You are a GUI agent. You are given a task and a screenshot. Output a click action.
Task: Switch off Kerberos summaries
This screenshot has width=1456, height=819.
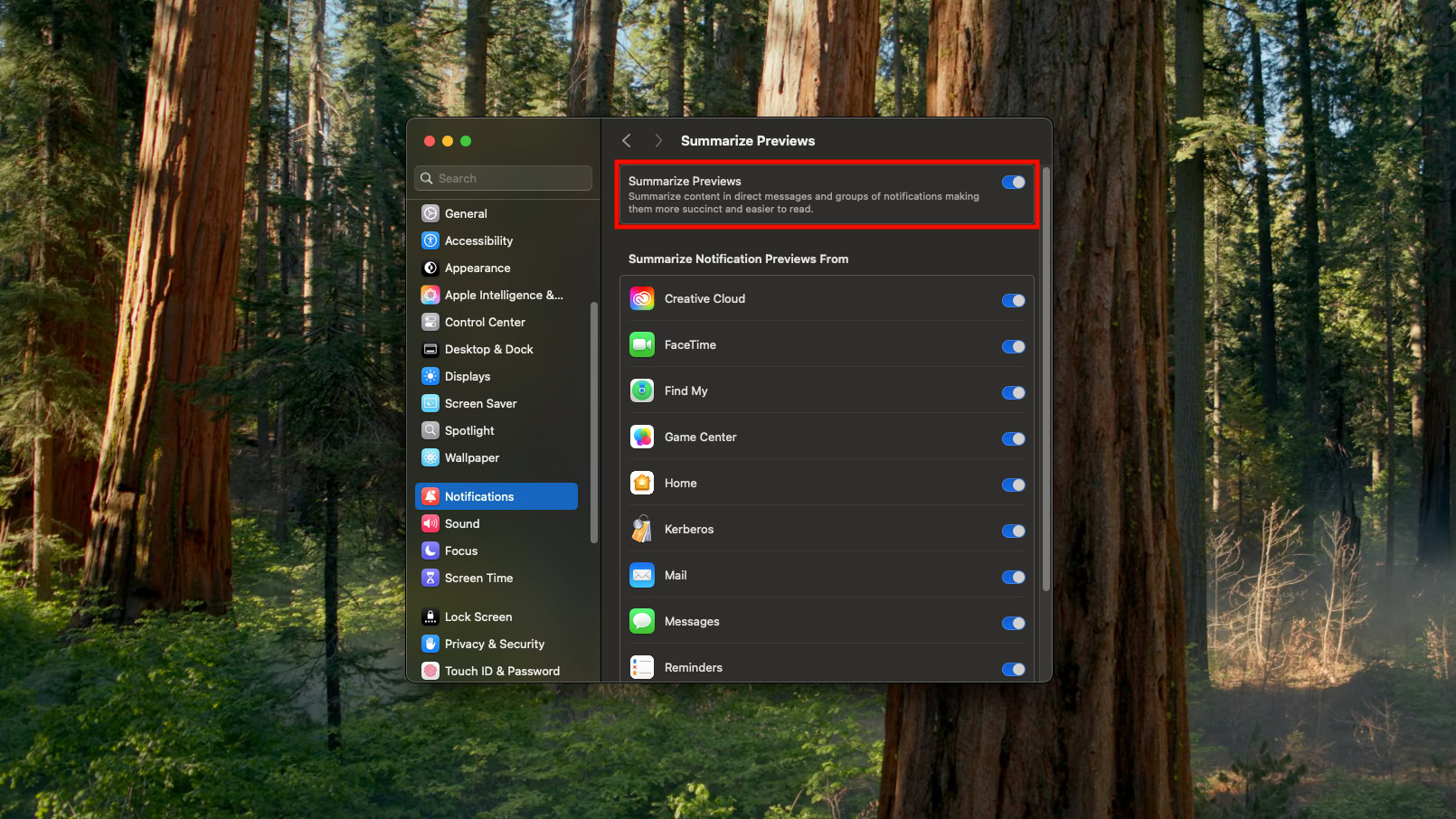(x=1014, y=531)
